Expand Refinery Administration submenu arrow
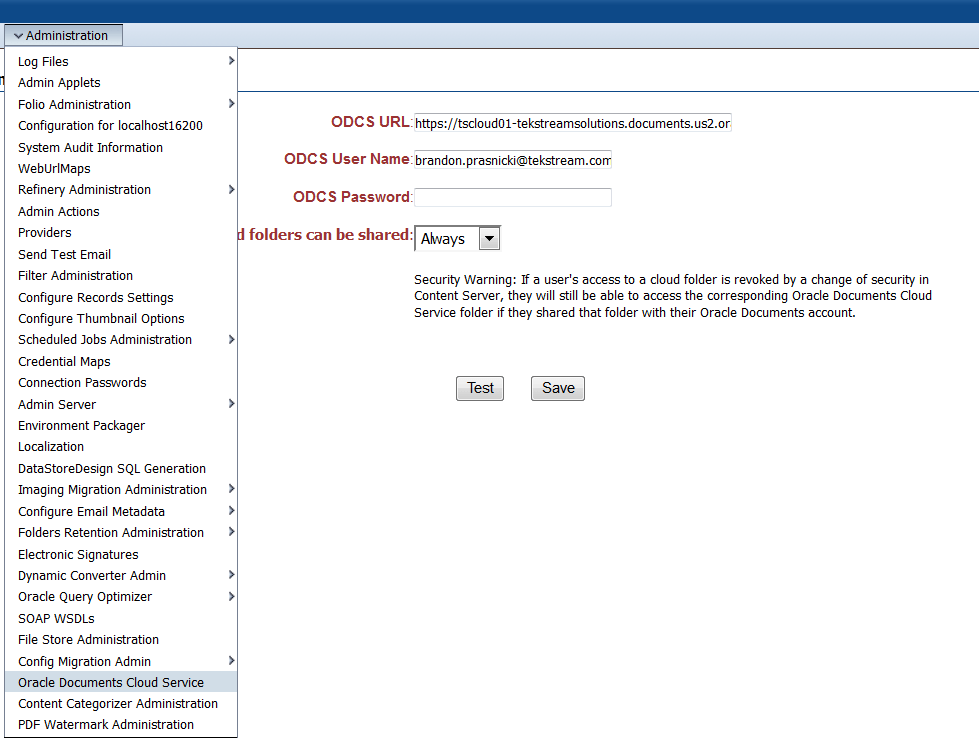Viewport: 979px width, 753px height. [x=231, y=189]
